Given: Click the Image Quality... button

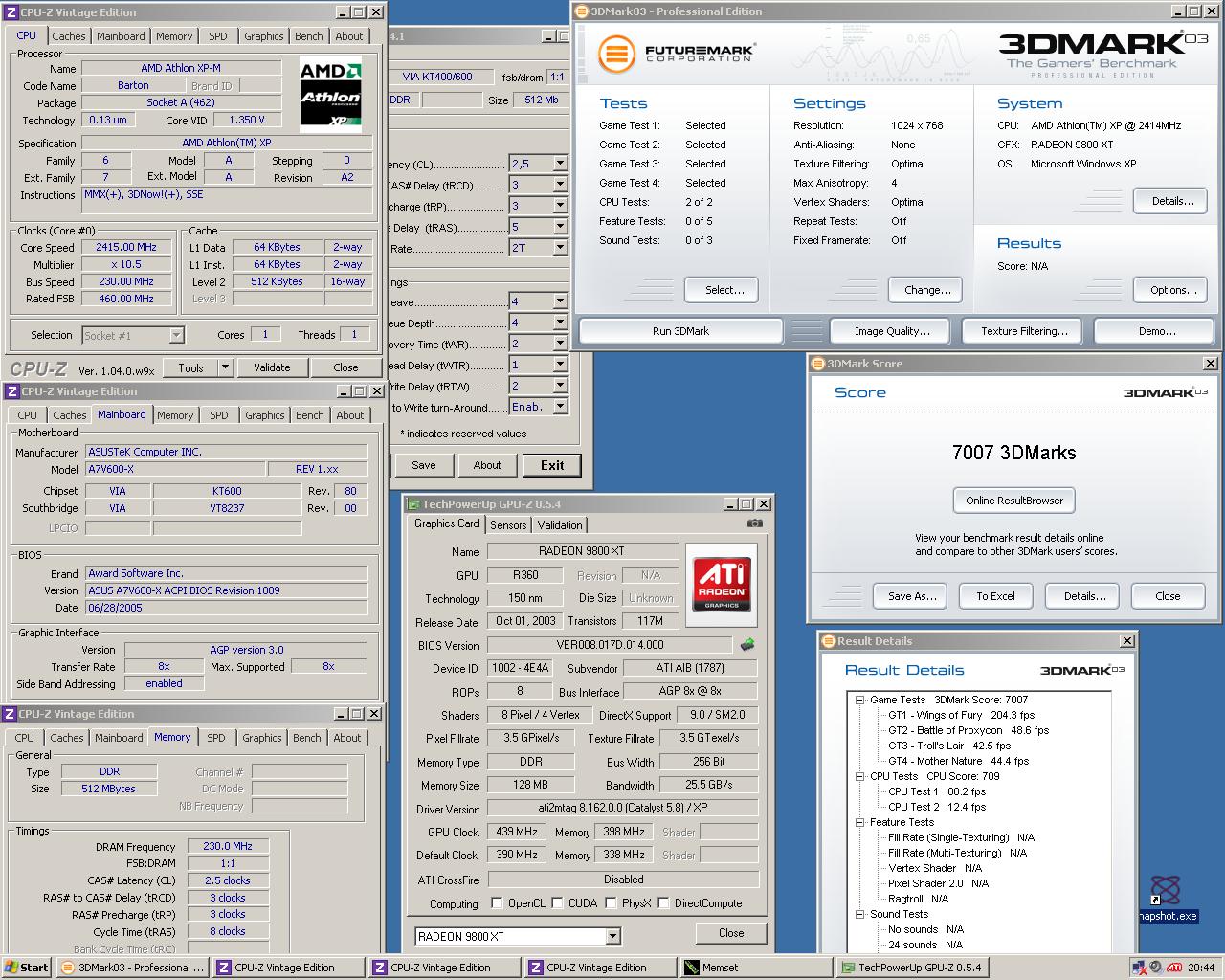Looking at the screenshot, I should [892, 331].
